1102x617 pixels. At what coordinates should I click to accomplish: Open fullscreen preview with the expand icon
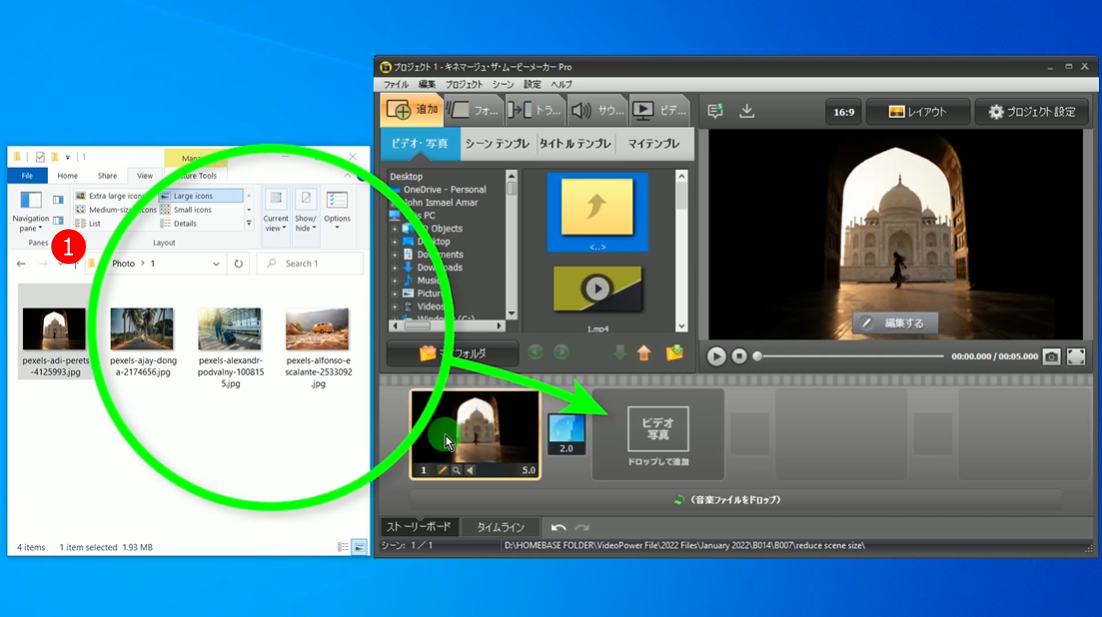coord(1076,356)
